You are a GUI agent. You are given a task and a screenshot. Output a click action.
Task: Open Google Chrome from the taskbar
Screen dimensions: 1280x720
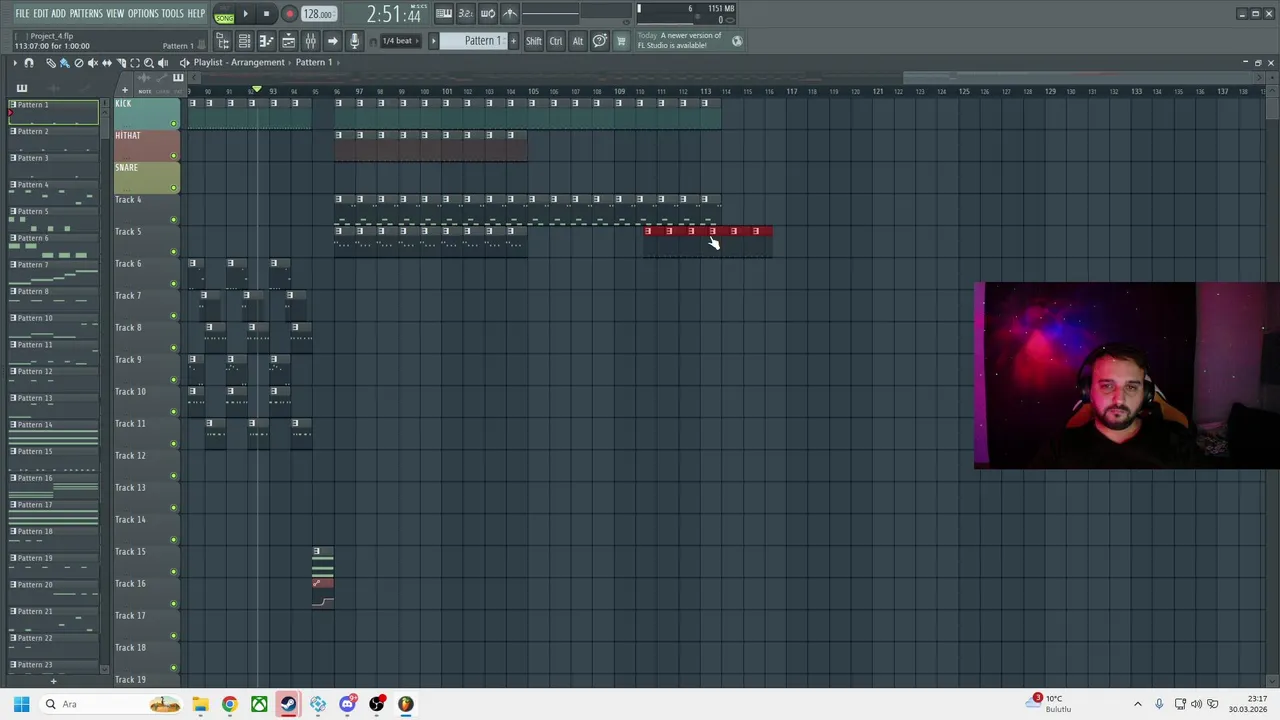229,704
